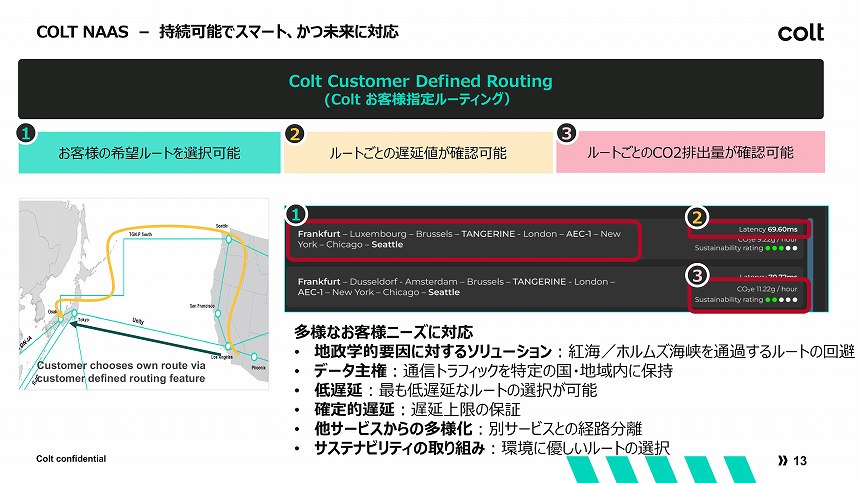
Task: Click the yellow numbered circle 2 badge above banners
Action: [295, 134]
